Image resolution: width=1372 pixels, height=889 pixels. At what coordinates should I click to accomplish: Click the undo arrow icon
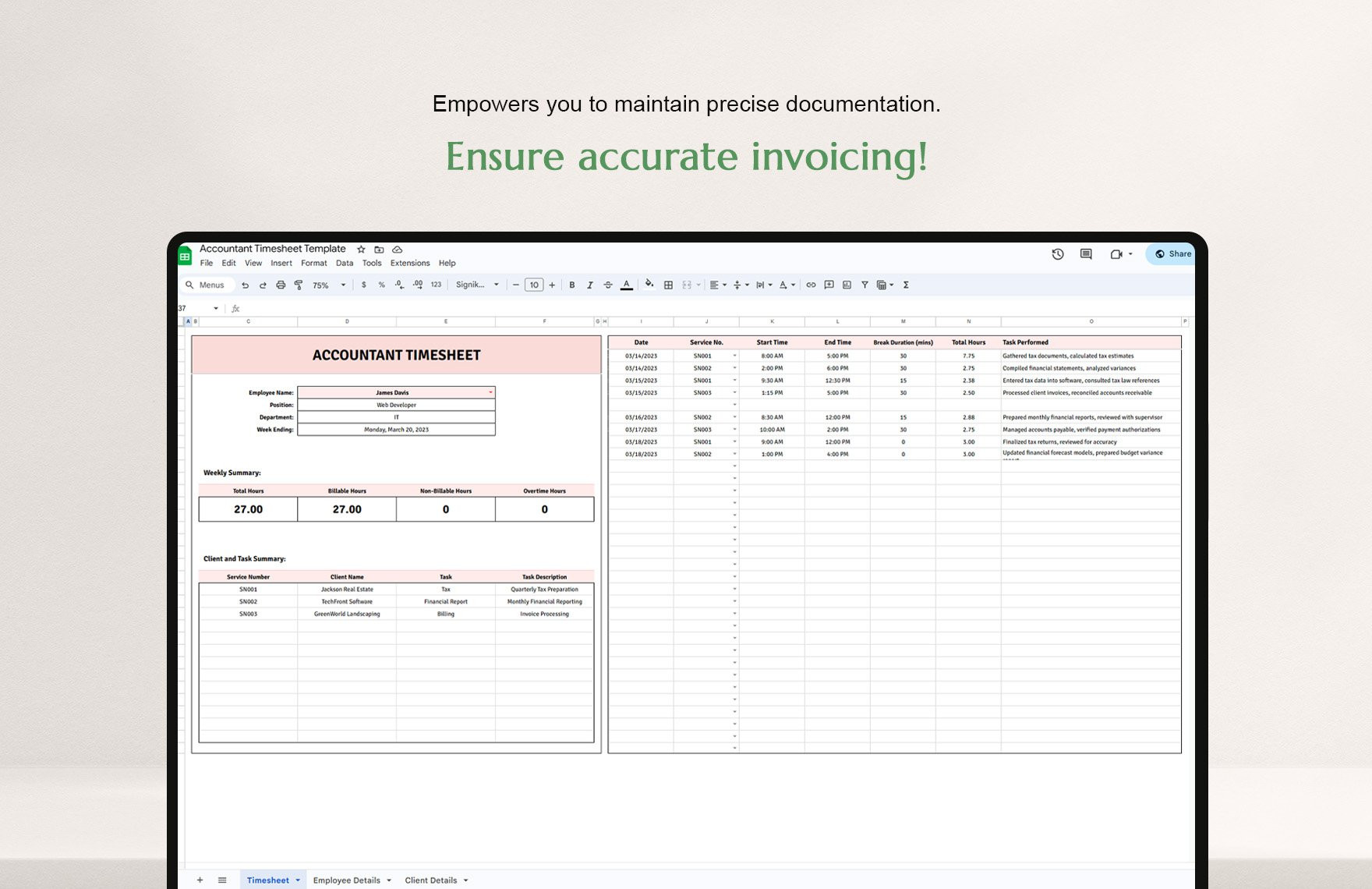point(245,285)
